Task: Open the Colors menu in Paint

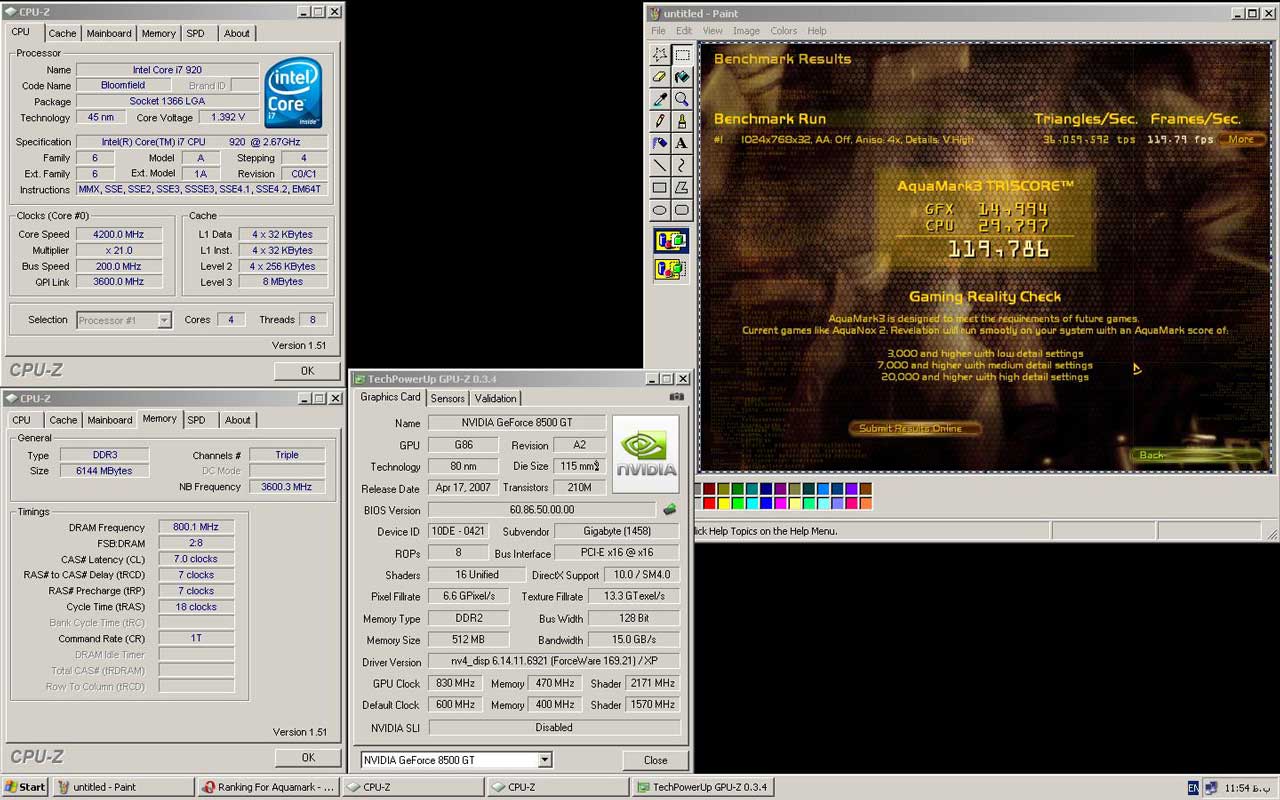Action: click(x=783, y=31)
